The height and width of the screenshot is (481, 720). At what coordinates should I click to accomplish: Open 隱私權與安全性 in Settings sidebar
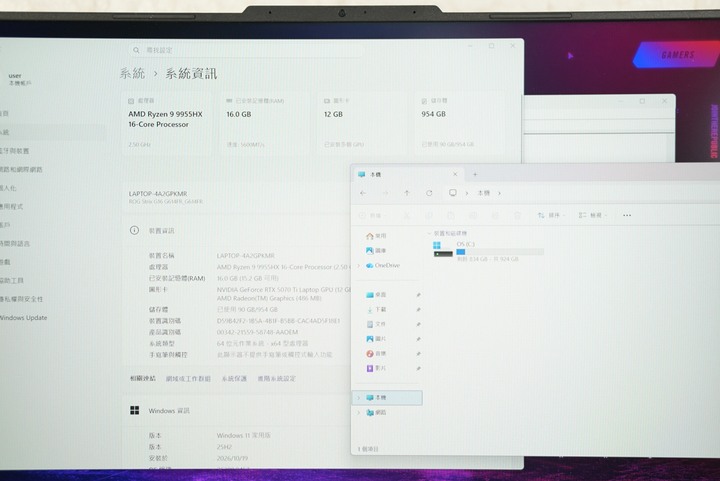pyautogui.click(x=22, y=299)
